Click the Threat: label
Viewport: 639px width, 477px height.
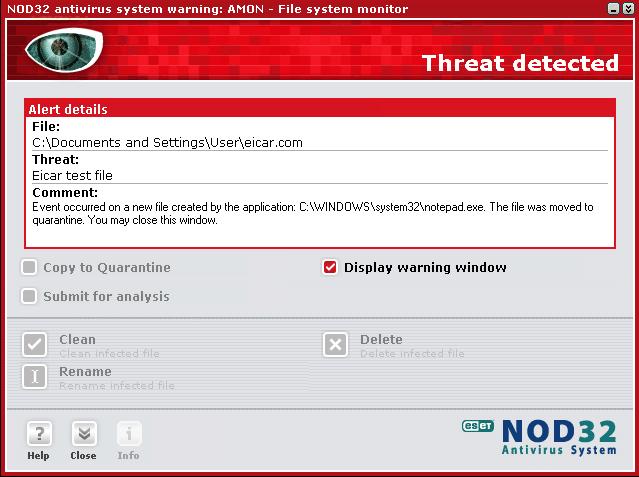click(55, 159)
